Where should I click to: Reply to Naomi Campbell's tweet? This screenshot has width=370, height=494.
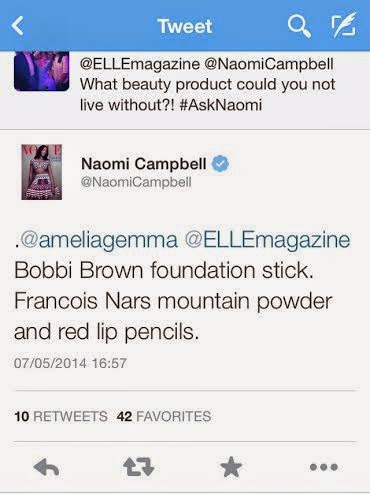coord(46,467)
